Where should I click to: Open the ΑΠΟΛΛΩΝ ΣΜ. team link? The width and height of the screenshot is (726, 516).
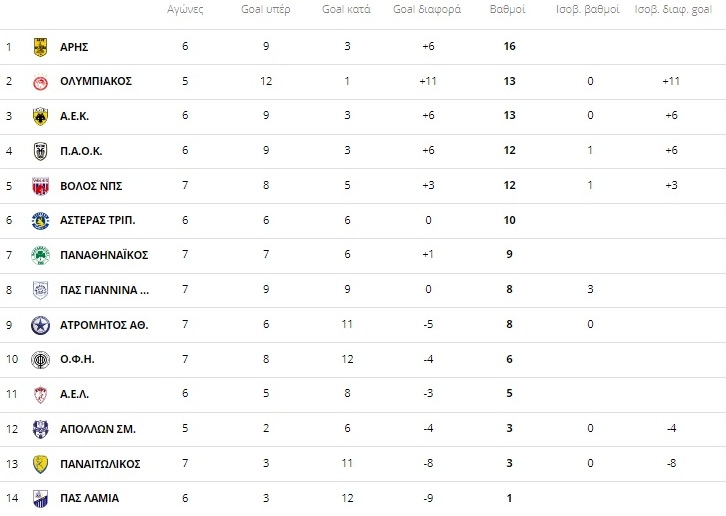click(x=98, y=429)
